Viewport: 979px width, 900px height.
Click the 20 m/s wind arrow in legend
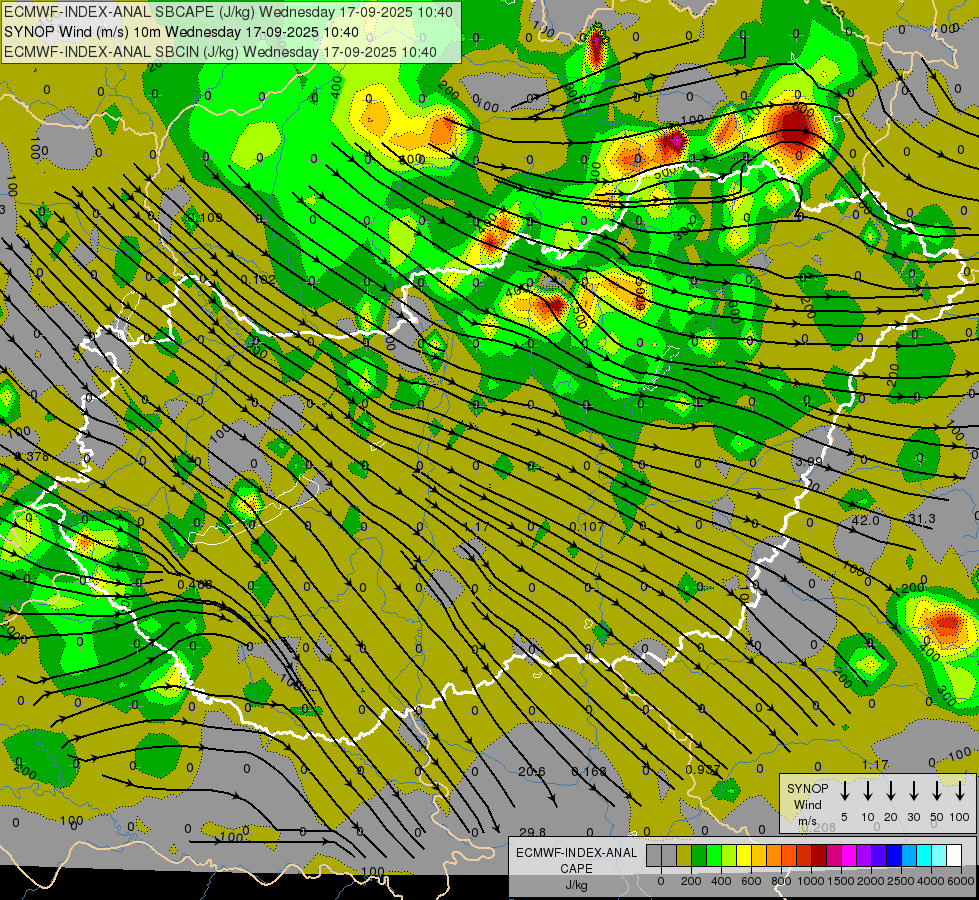click(890, 790)
